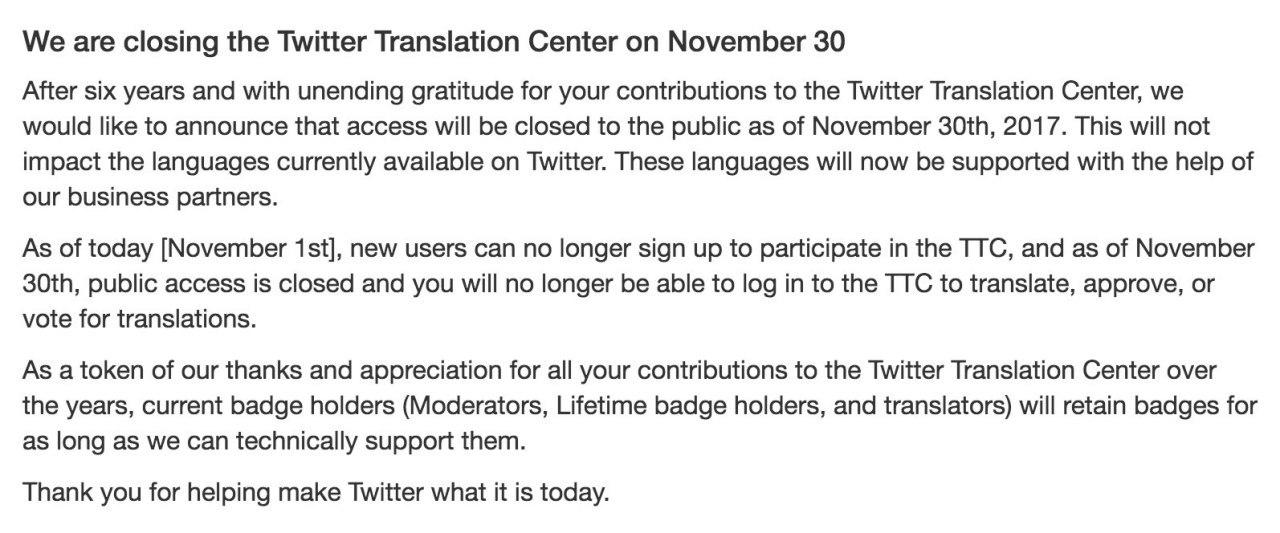
Task: Click "November 30" in the heading
Action: click(756, 42)
